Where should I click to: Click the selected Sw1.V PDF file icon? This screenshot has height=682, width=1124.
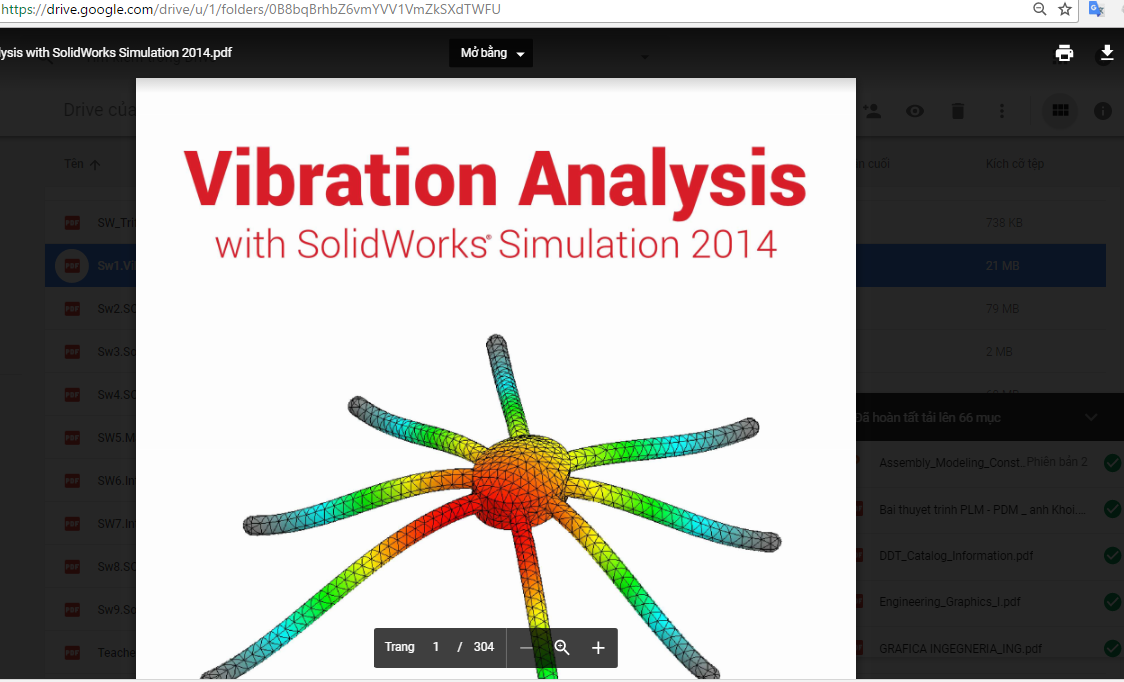(x=72, y=265)
